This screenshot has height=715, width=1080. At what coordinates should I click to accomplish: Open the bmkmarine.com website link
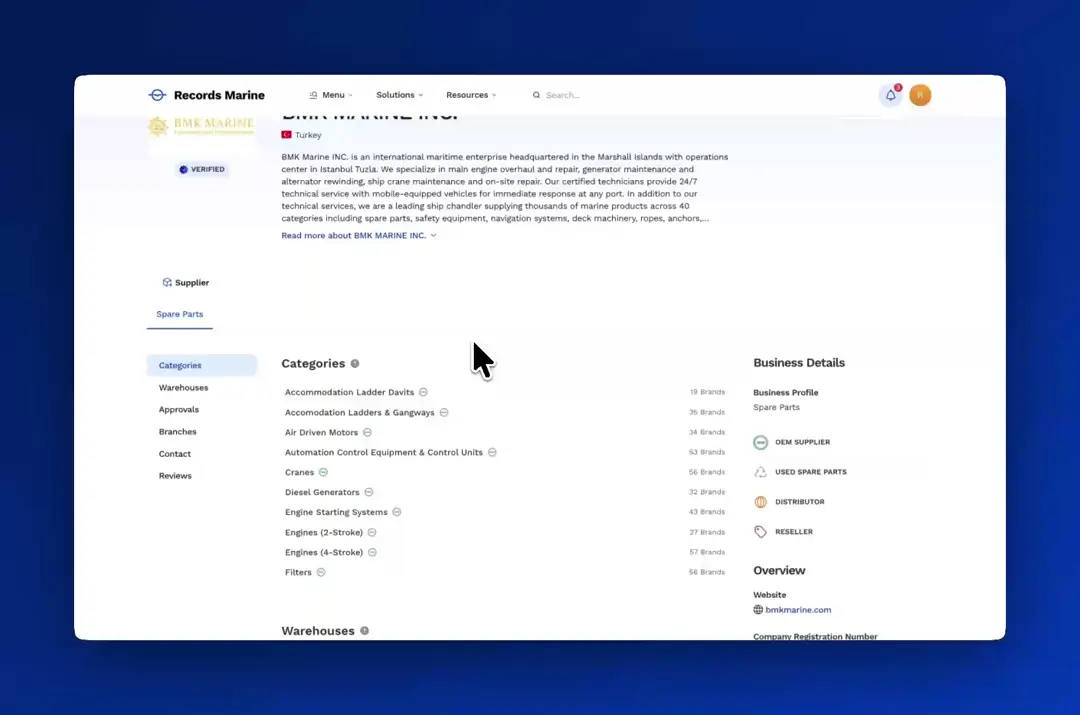798,610
